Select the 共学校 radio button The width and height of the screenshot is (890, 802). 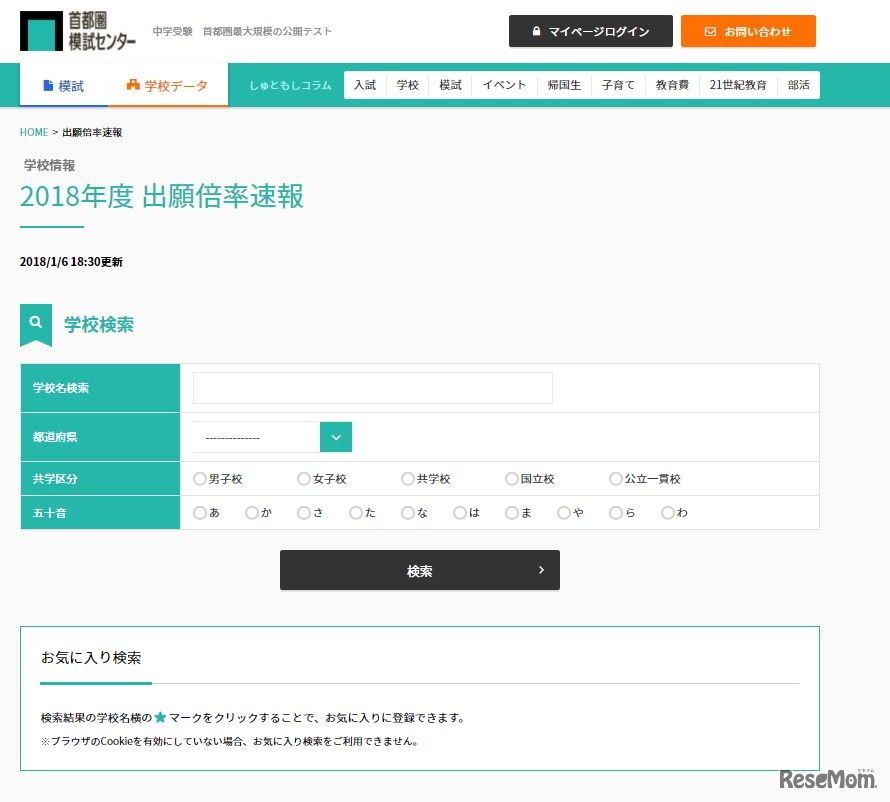(x=408, y=479)
